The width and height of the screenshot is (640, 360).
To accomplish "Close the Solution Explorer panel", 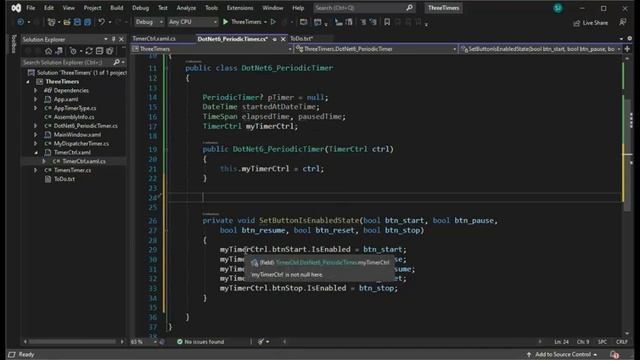I will pyautogui.click(x=121, y=39).
